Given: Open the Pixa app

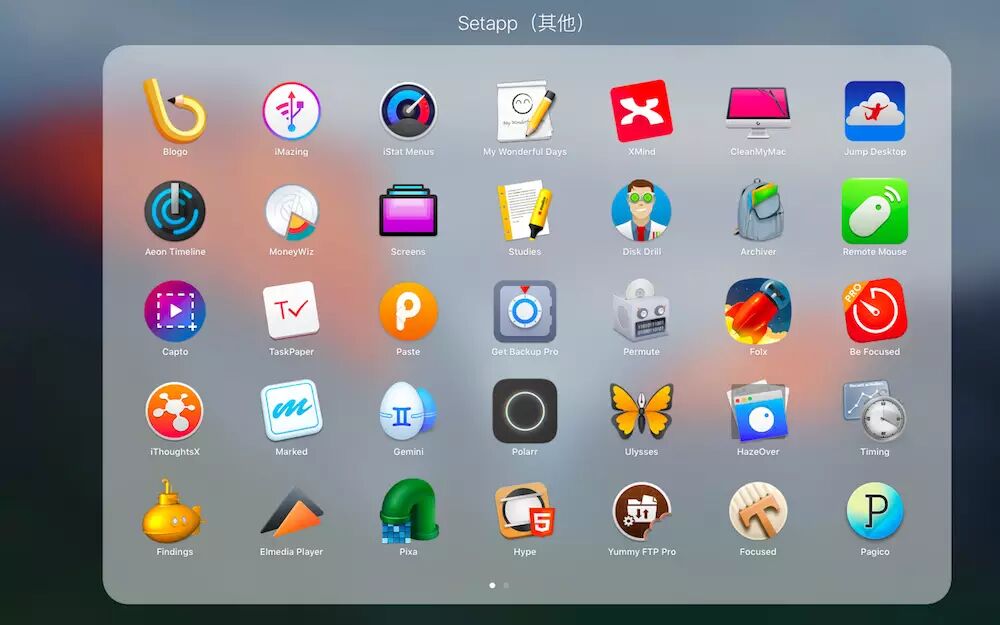Looking at the screenshot, I should [x=408, y=511].
